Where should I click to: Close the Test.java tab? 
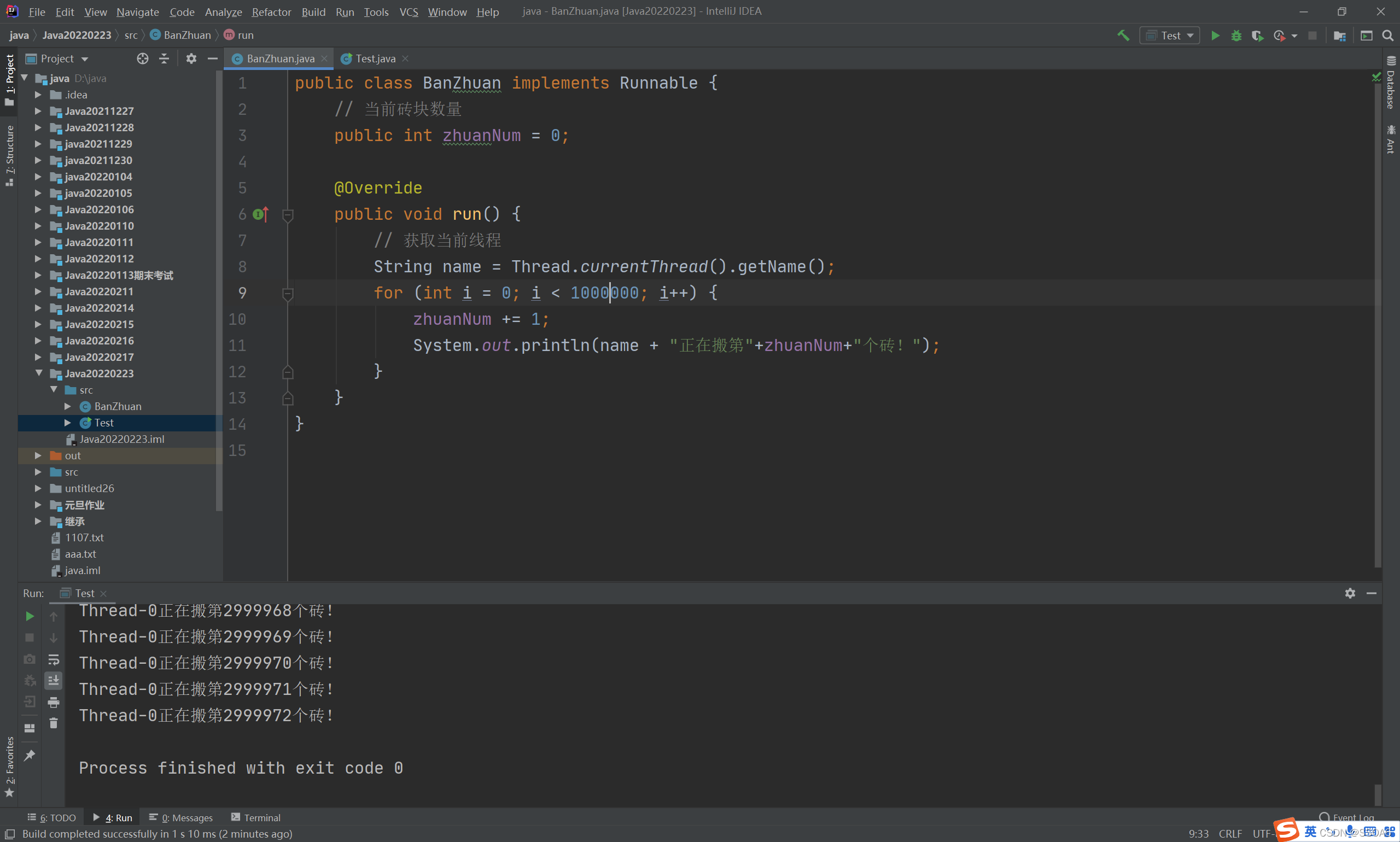point(405,59)
